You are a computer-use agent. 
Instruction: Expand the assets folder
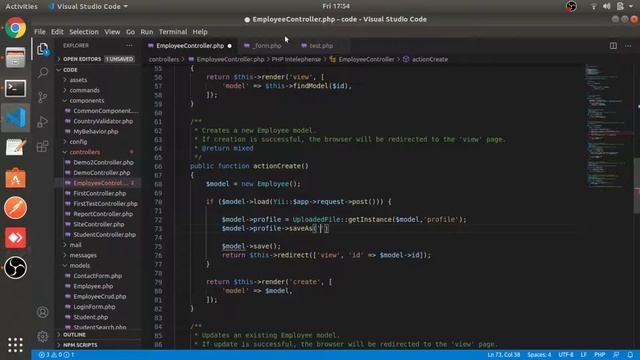point(98,80)
